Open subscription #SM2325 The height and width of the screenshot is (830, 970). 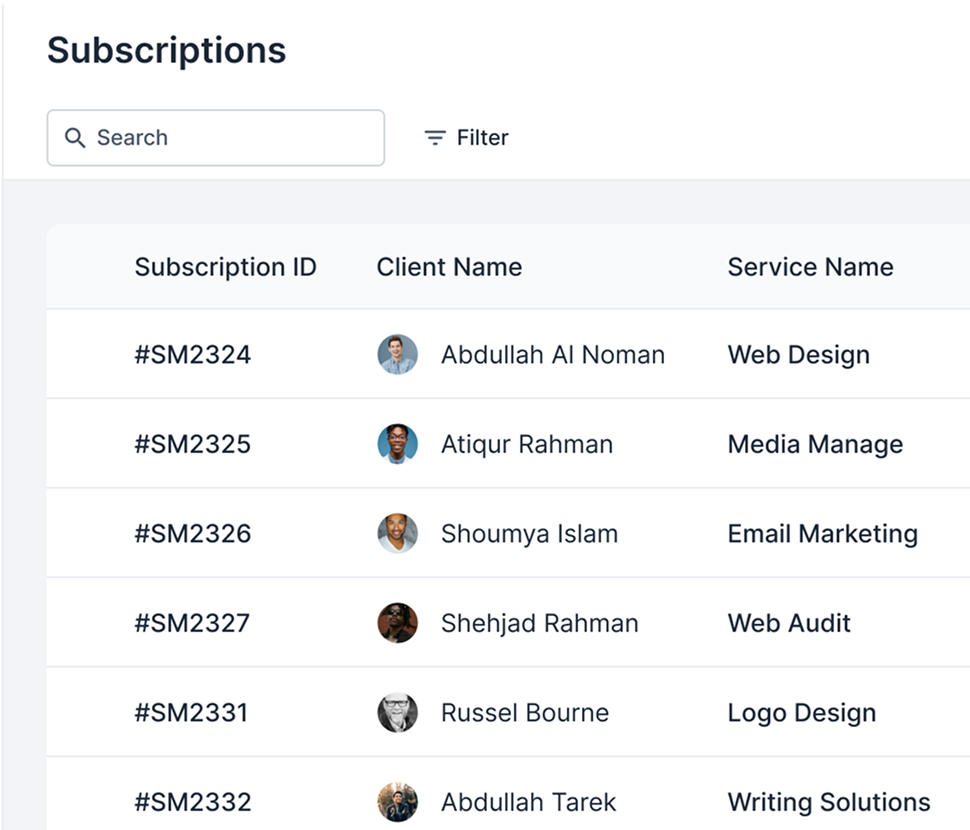(193, 444)
